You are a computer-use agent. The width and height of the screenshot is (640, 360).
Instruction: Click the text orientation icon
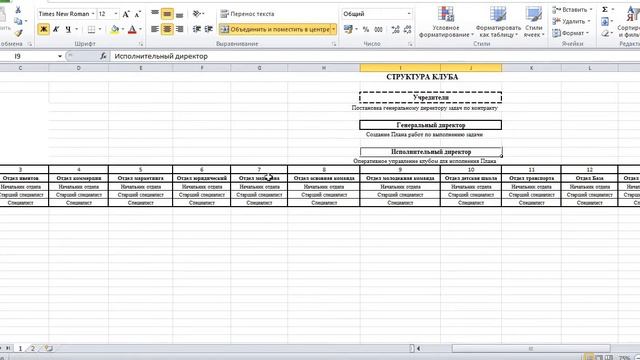(x=197, y=14)
